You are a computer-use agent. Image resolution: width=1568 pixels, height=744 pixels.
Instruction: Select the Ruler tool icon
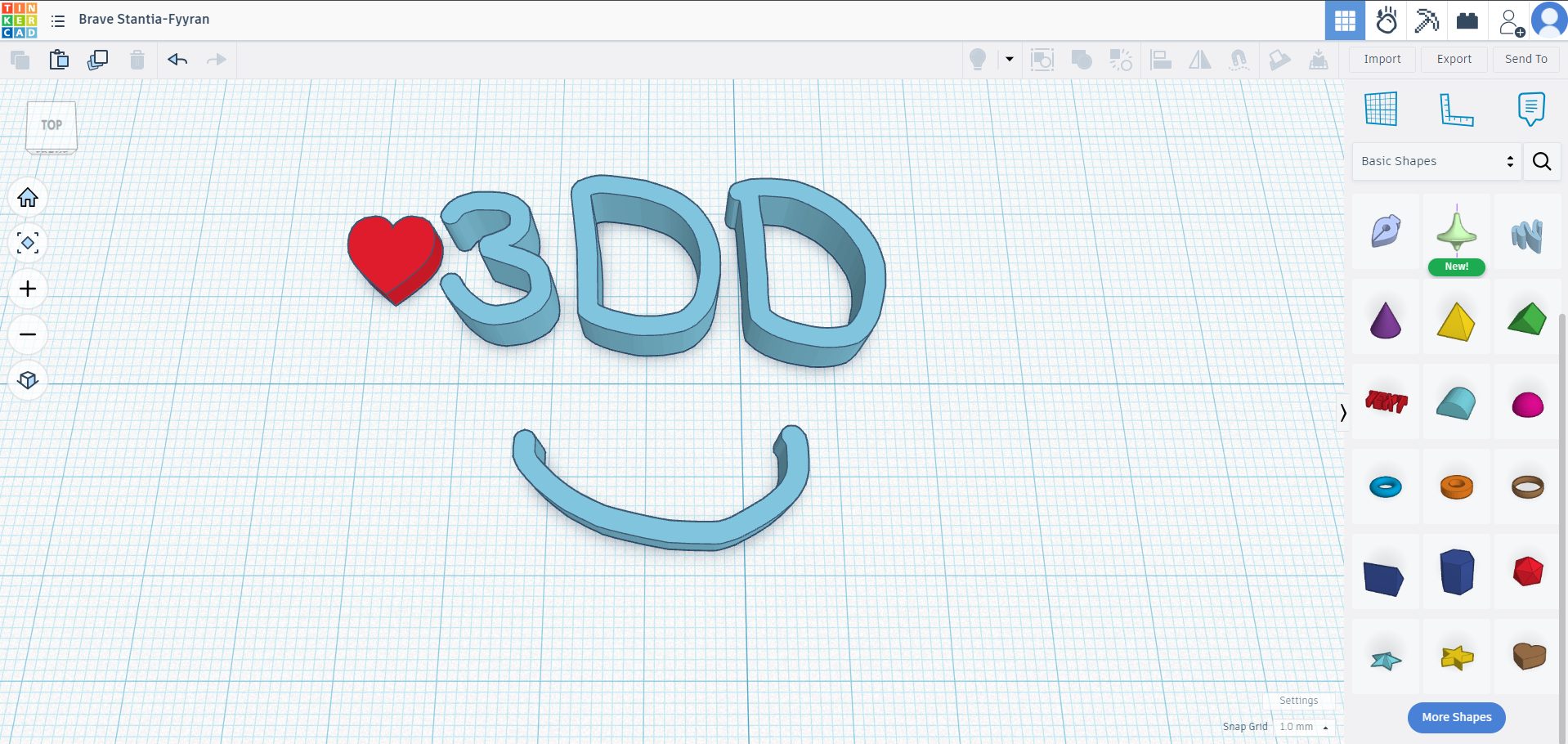point(1456,109)
